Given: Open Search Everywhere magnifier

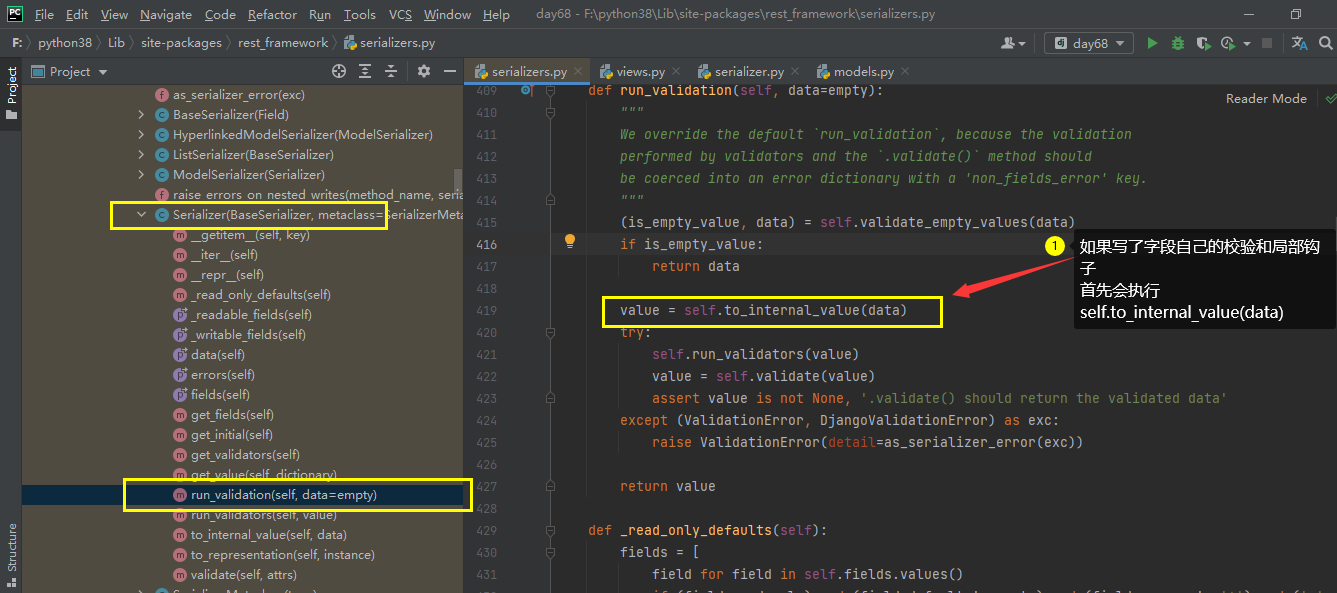Looking at the screenshot, I should pyautogui.click(x=1325, y=43).
